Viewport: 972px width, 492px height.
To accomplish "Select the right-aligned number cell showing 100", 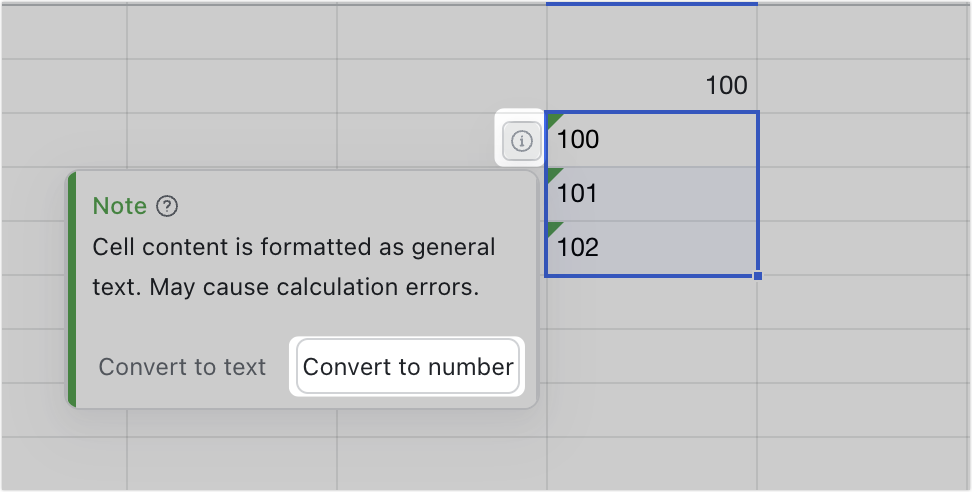I will 652,85.
